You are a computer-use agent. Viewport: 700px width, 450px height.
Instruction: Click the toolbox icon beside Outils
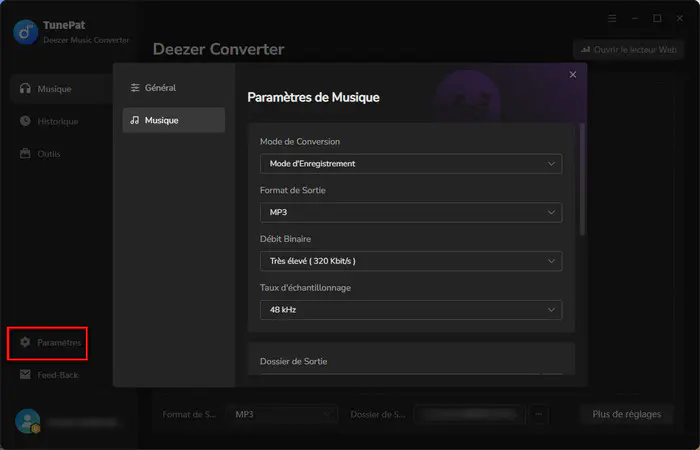[x=25, y=153]
